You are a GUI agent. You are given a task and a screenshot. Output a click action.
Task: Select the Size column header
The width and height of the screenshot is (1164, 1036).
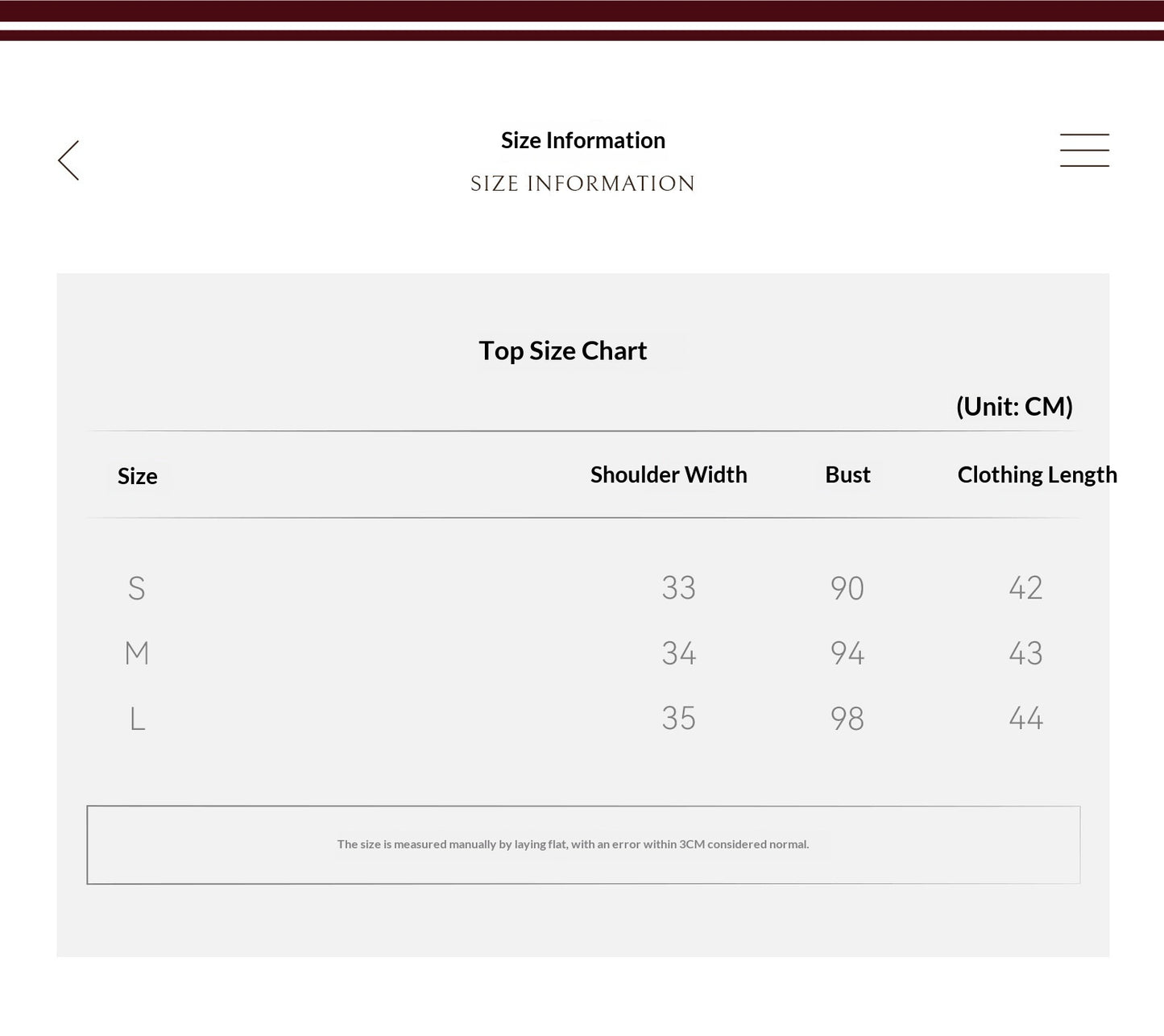pos(138,476)
